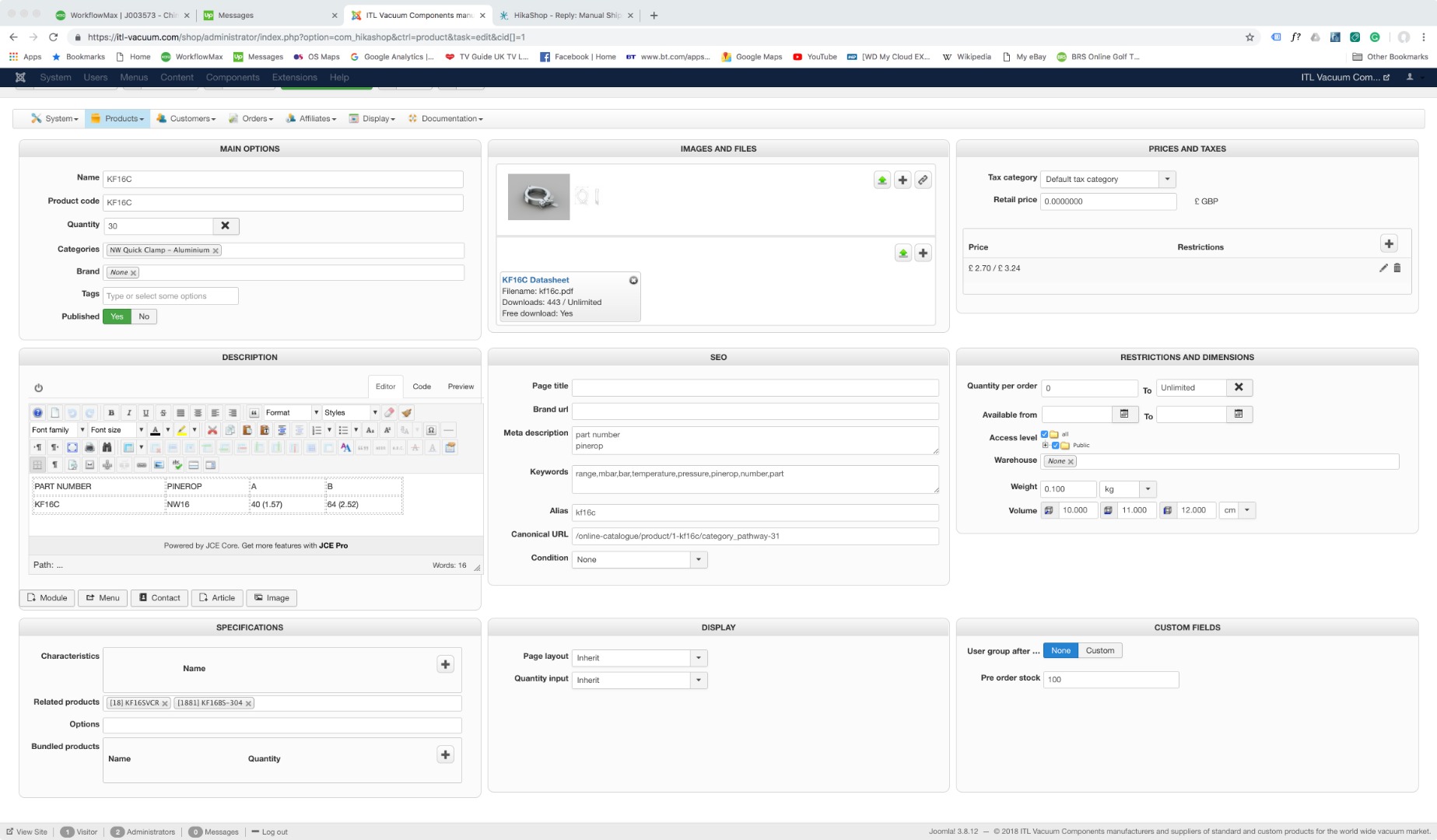
Task: Open the Customers menu
Action: click(x=187, y=119)
